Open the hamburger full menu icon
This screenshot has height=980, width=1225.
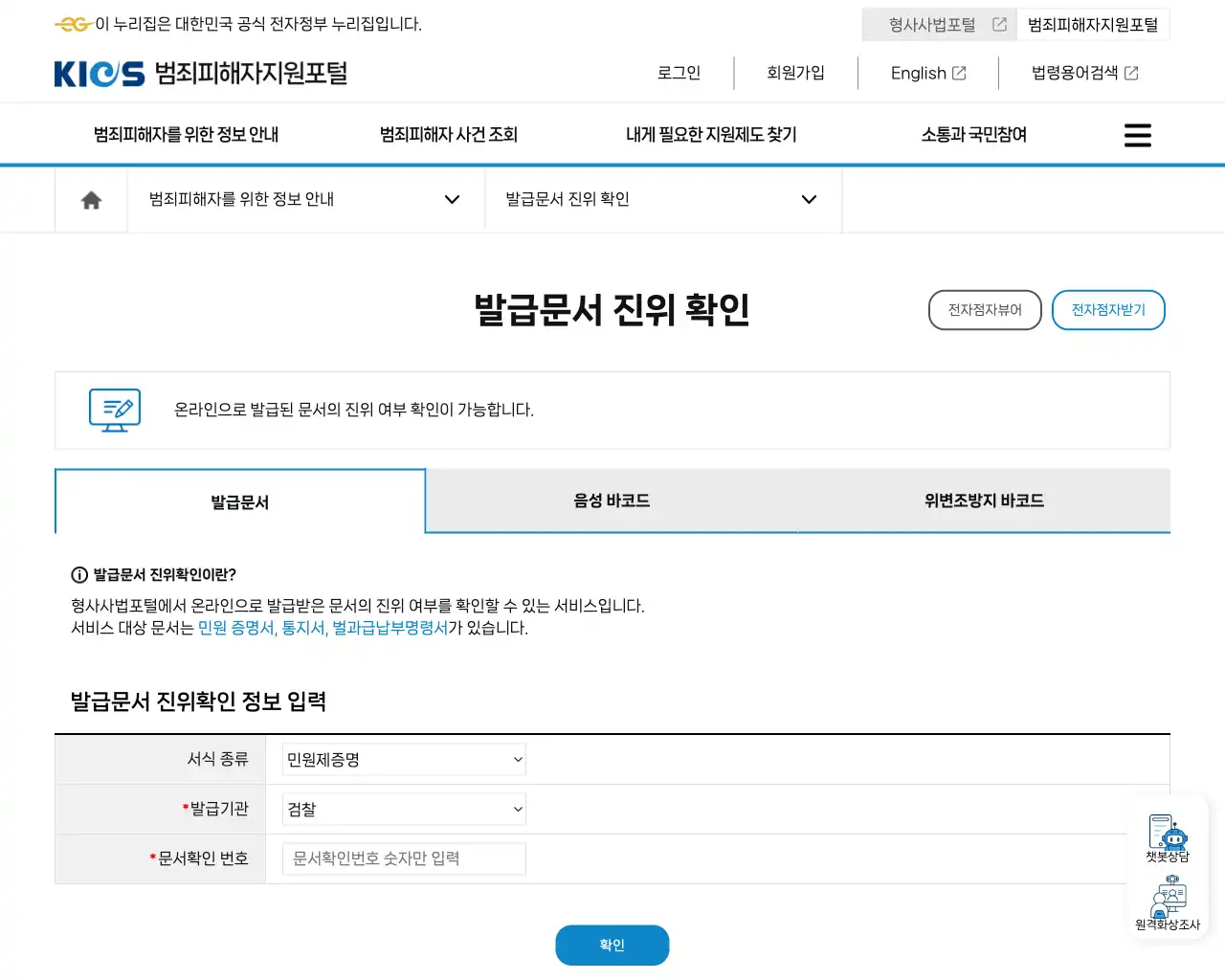pyautogui.click(x=1137, y=135)
